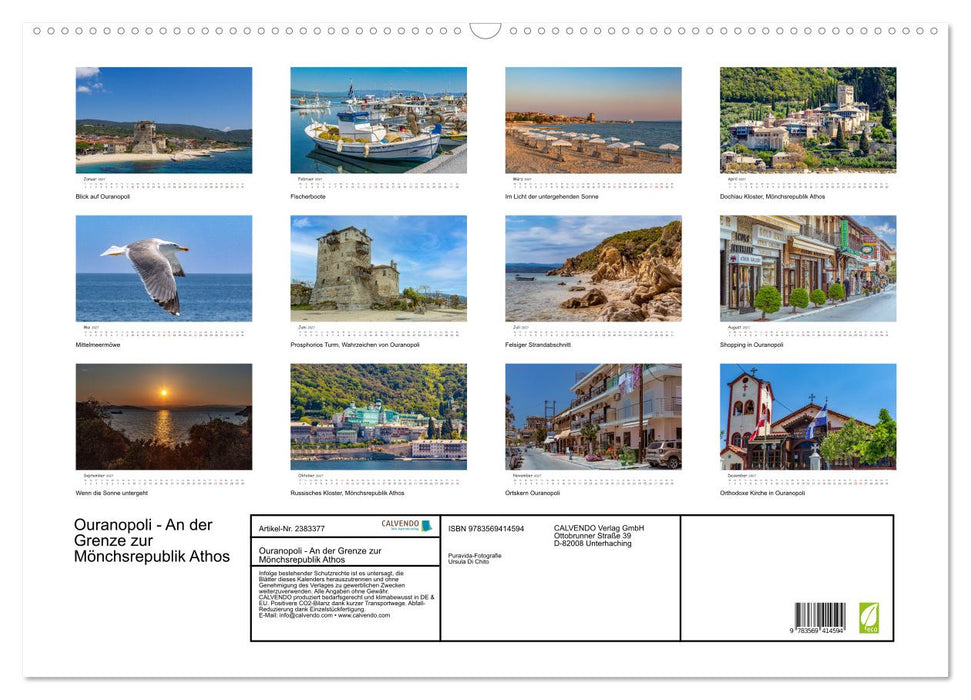The height and width of the screenshot is (700, 971).
Task: Click caption 'Felsiger Strandabschnitt'
Action: click(x=538, y=344)
